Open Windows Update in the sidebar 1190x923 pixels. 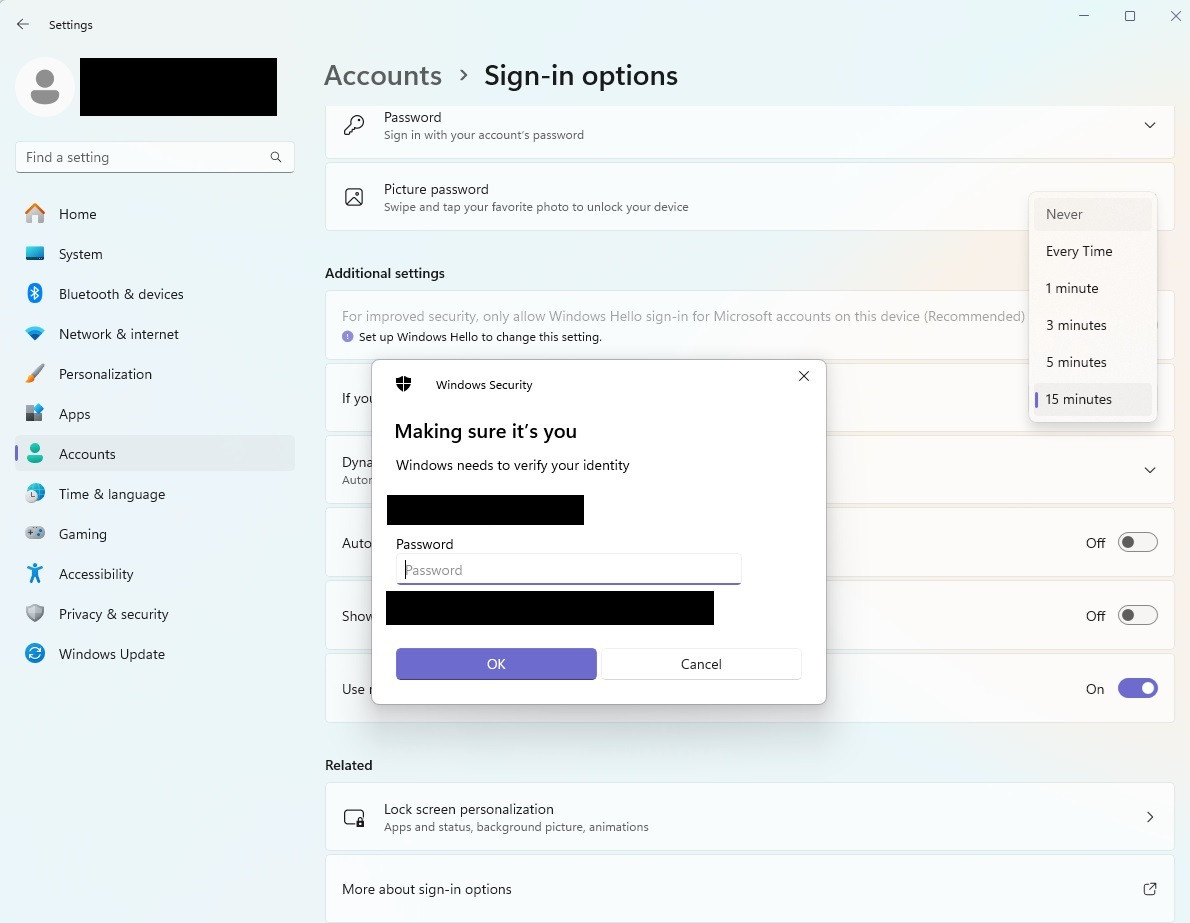pos(155,654)
